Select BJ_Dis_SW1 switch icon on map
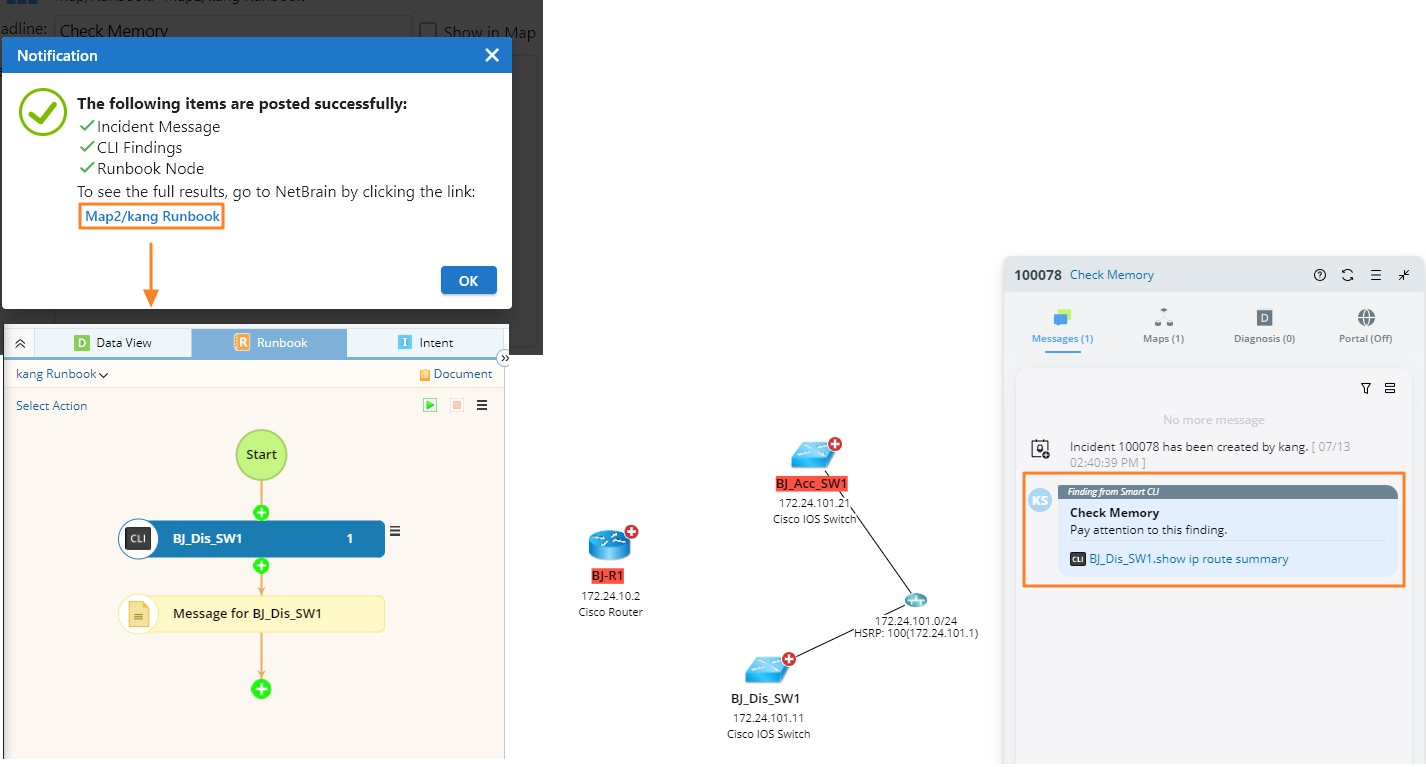Image resolution: width=1426 pixels, height=767 pixels. coord(767,670)
